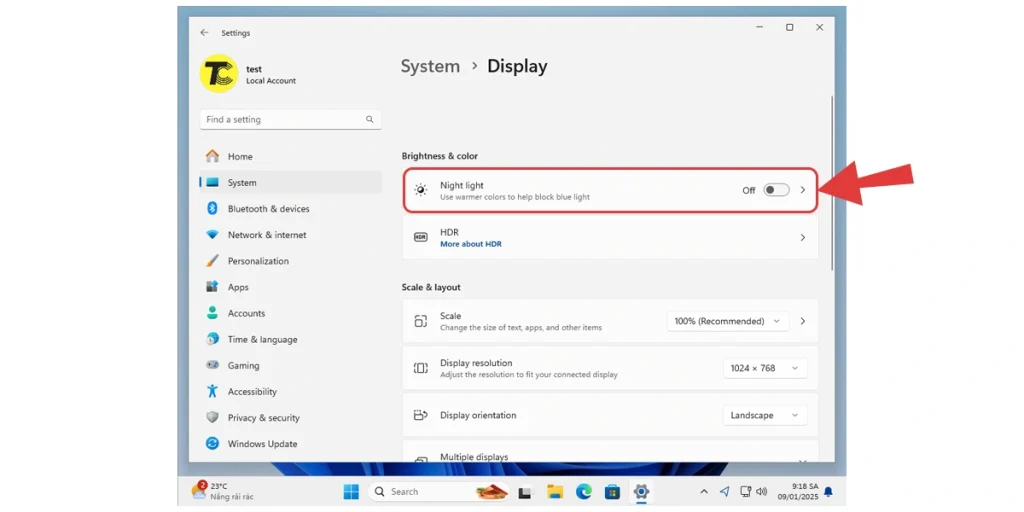Select the Gaming category
Screen dimensions: 1024x512
243,366
